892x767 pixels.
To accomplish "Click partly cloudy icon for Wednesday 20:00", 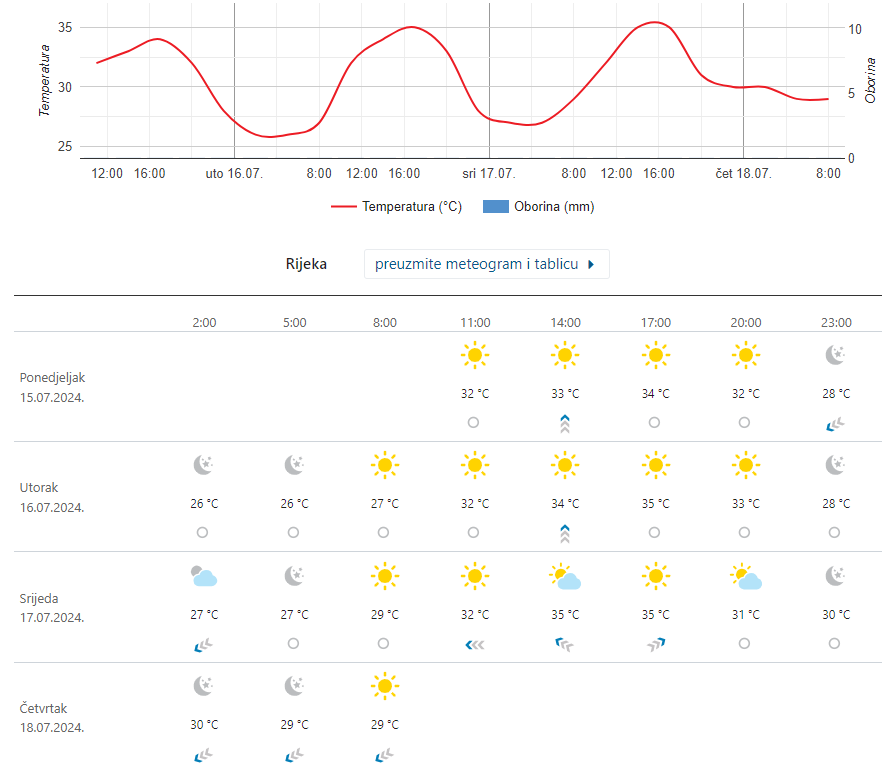I will tap(746, 576).
